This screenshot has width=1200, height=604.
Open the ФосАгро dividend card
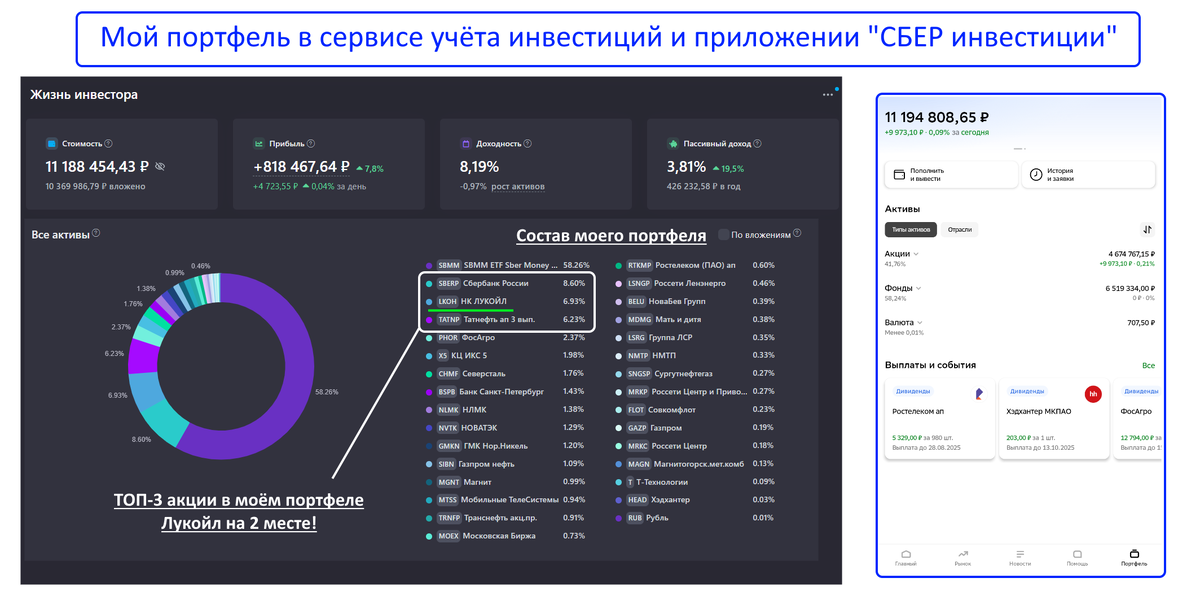[x=1139, y=419]
